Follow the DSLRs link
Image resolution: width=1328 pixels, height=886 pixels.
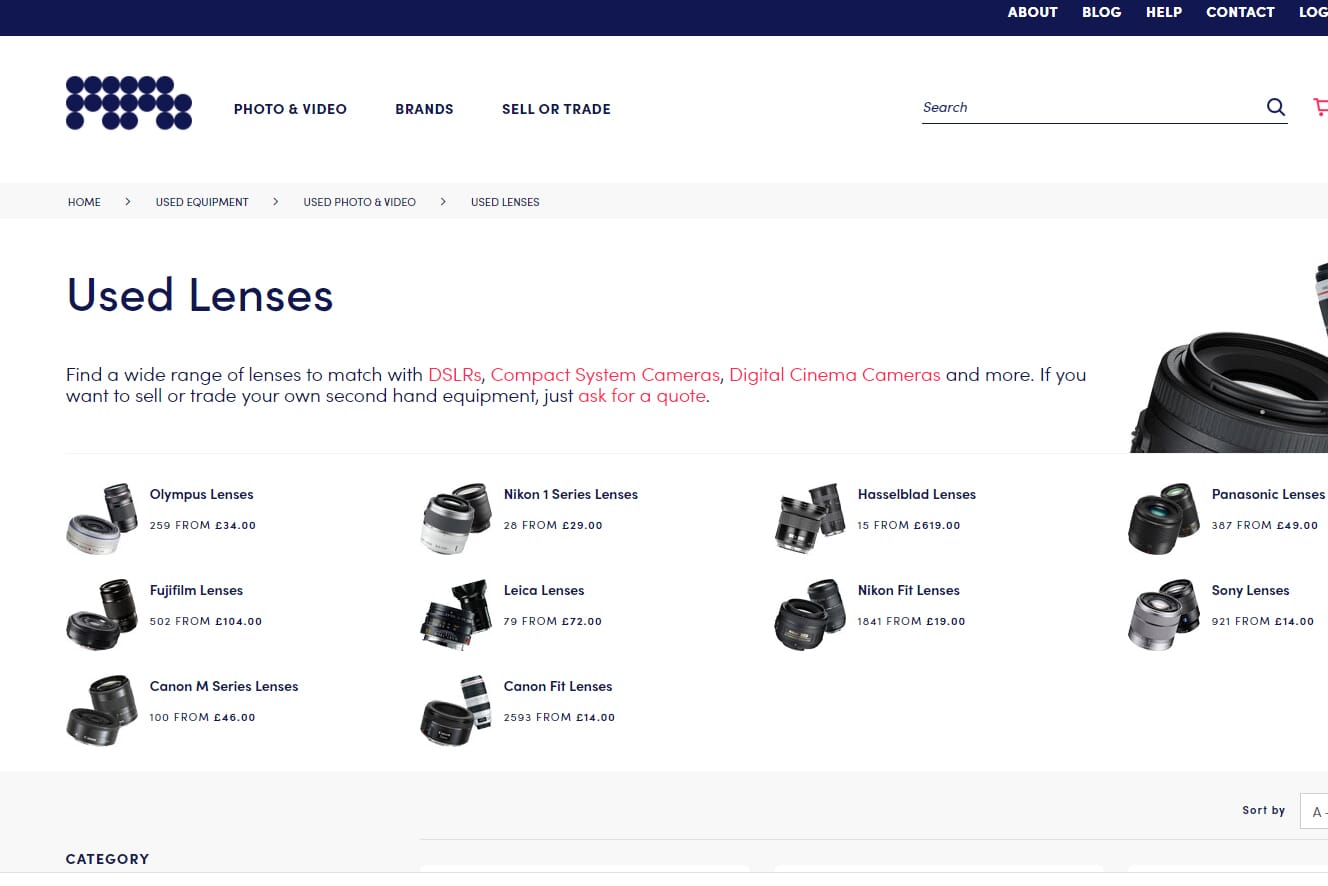[x=454, y=375]
